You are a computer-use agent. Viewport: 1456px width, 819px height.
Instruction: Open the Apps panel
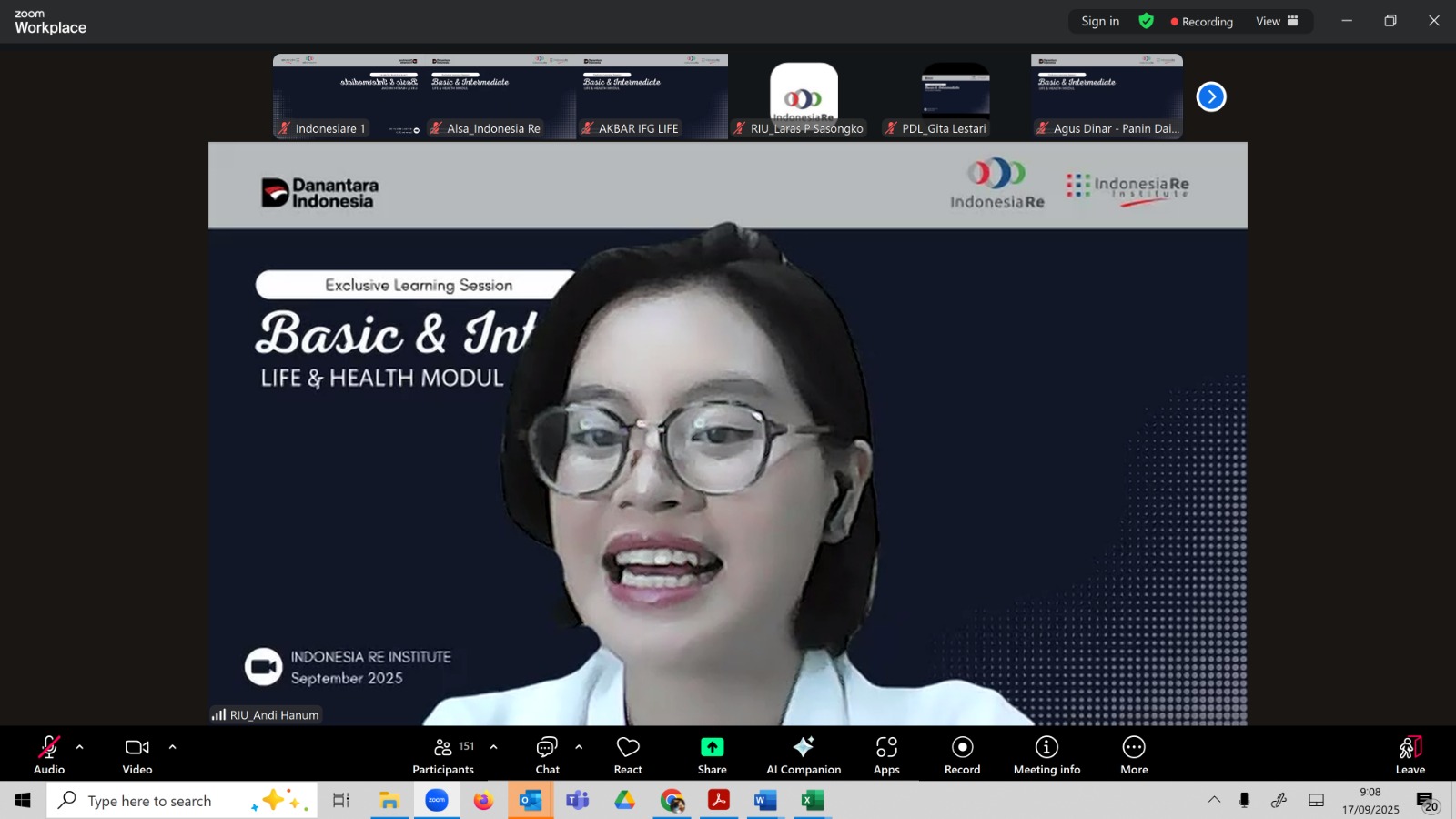pyautogui.click(x=886, y=754)
